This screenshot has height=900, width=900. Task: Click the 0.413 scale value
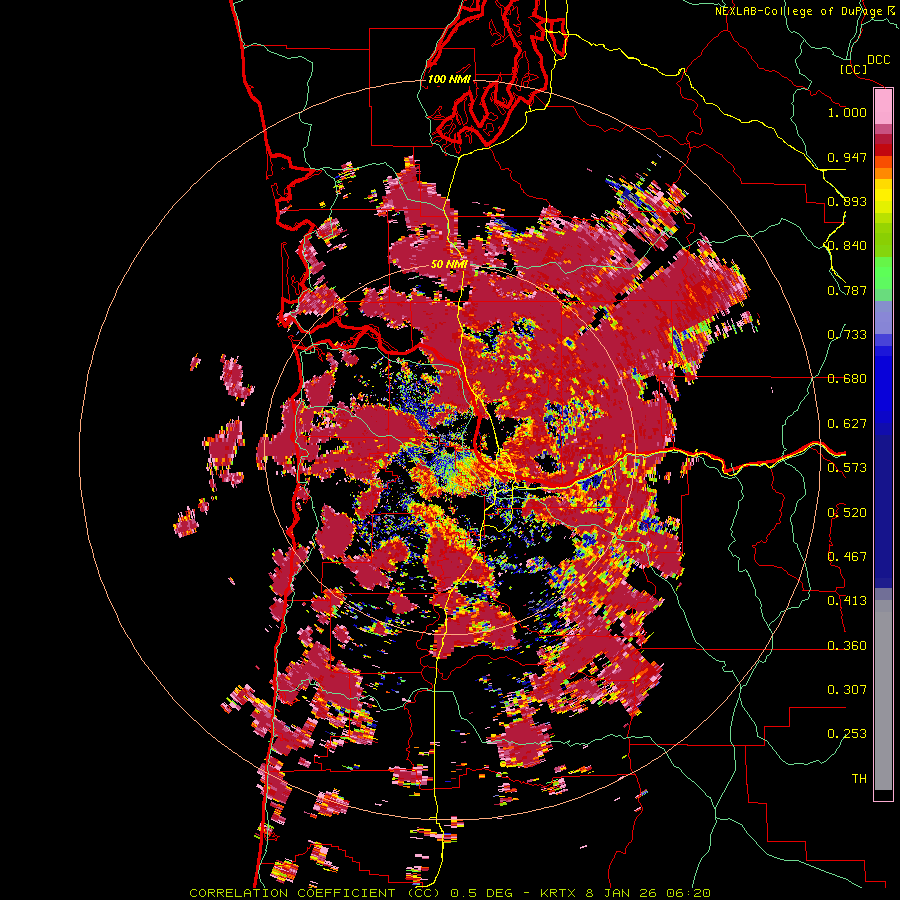tap(847, 601)
